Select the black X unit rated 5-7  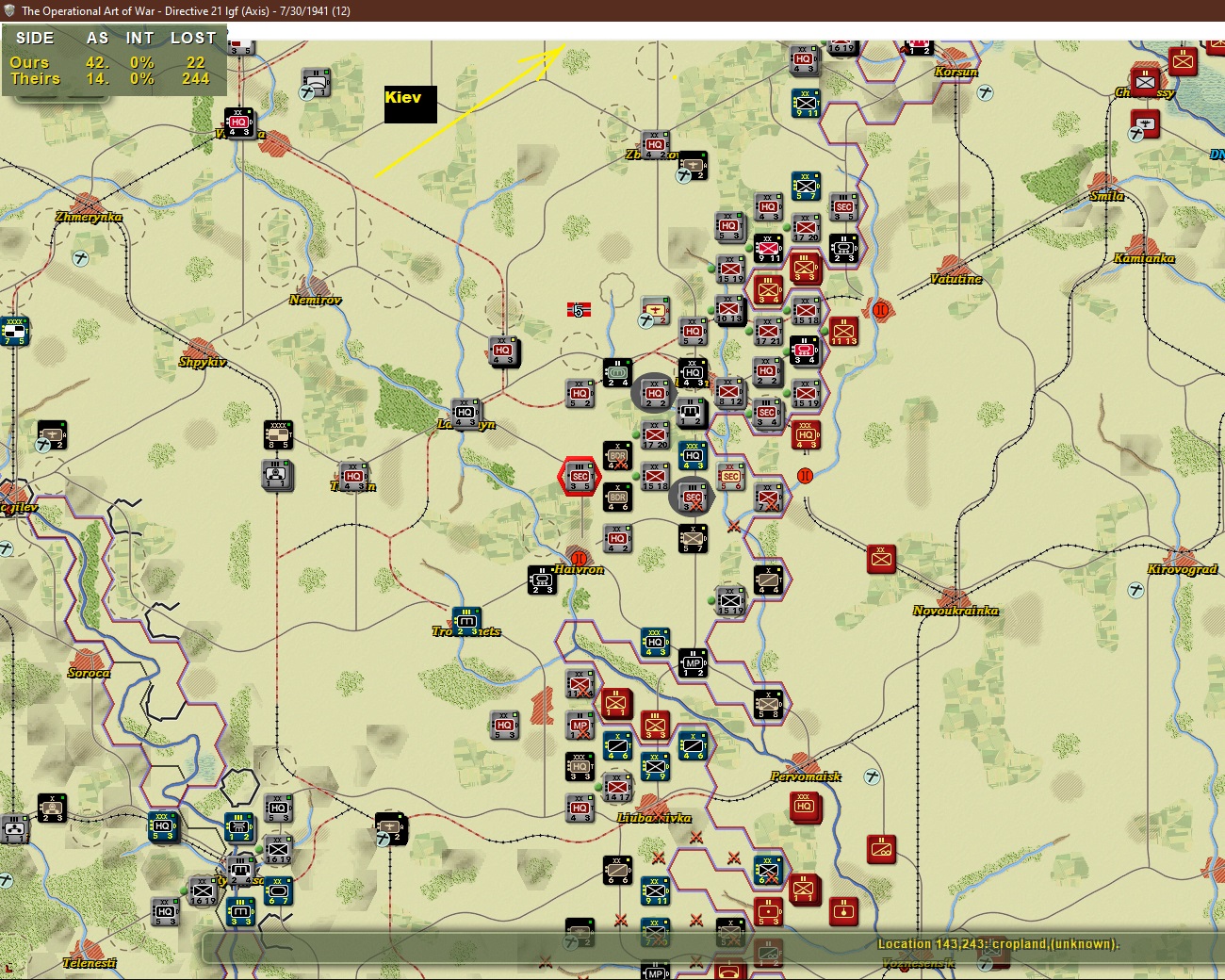(694, 538)
